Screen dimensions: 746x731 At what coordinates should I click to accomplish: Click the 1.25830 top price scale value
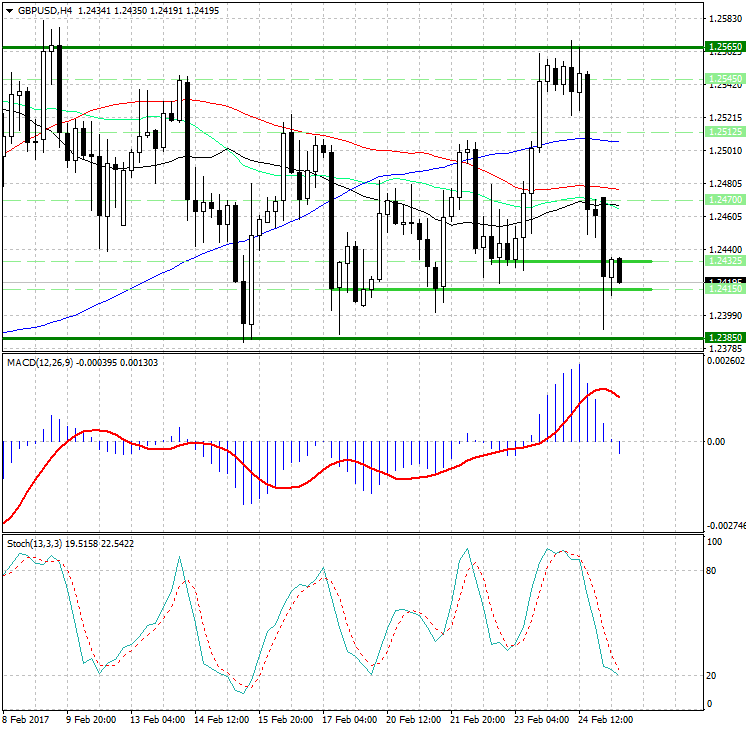(x=724, y=19)
